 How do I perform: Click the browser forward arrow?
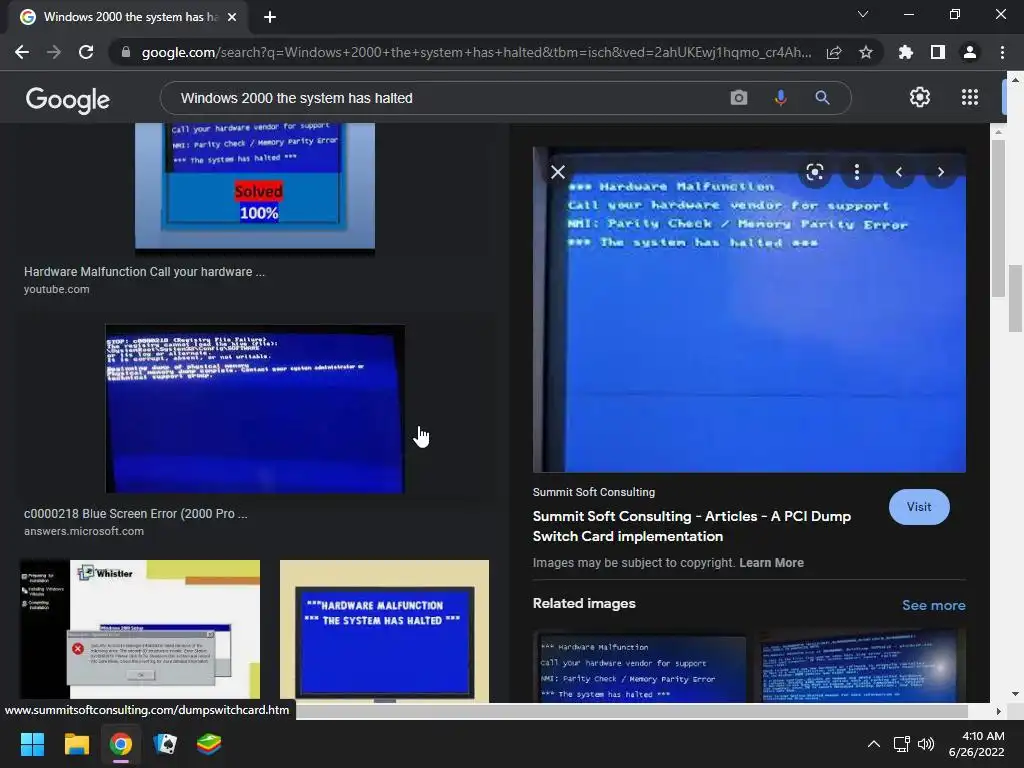pos(54,52)
